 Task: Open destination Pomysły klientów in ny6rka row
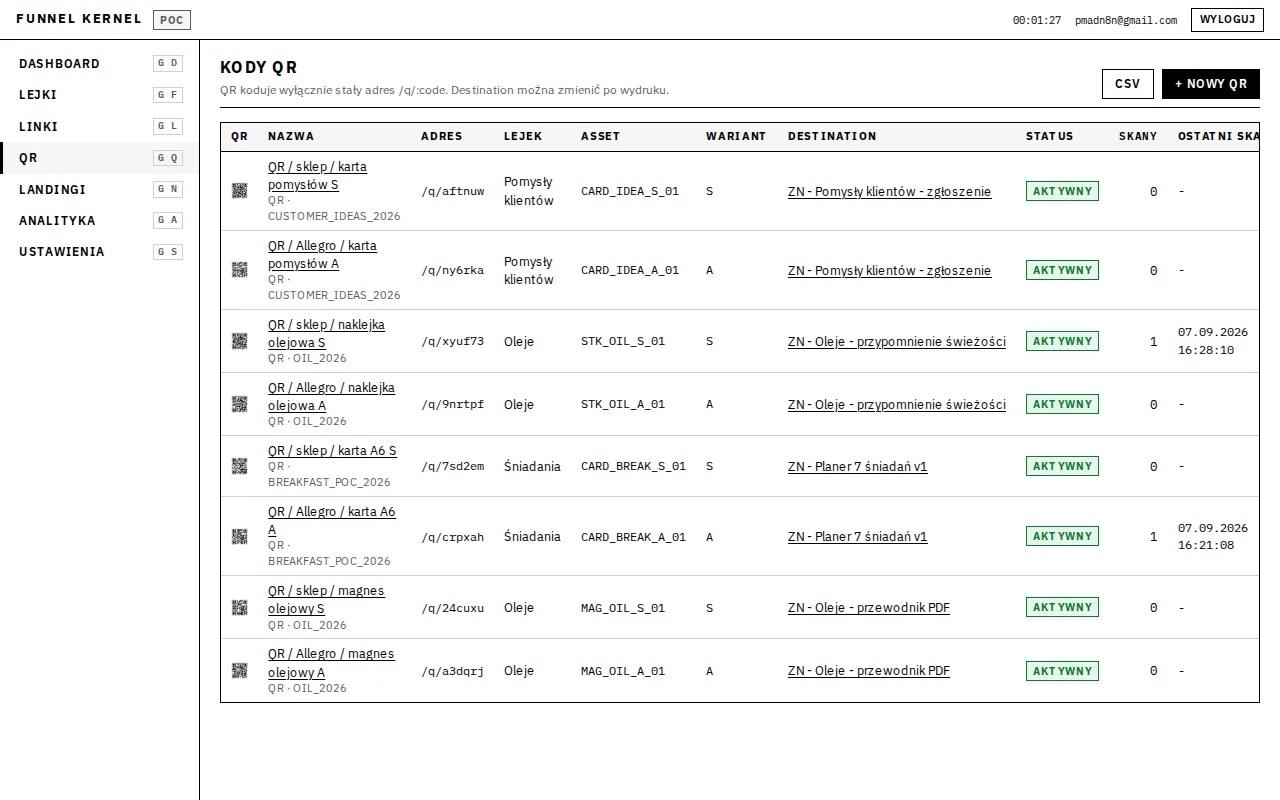(x=889, y=270)
